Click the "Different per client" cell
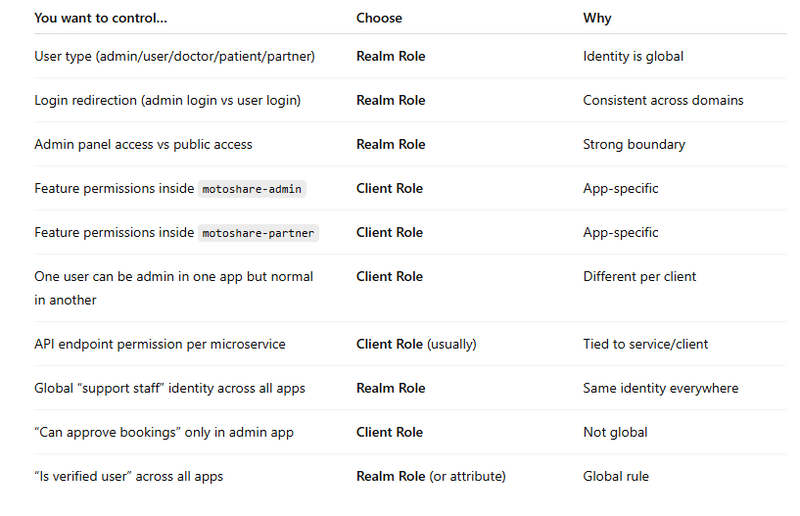800x516 pixels. coord(640,276)
